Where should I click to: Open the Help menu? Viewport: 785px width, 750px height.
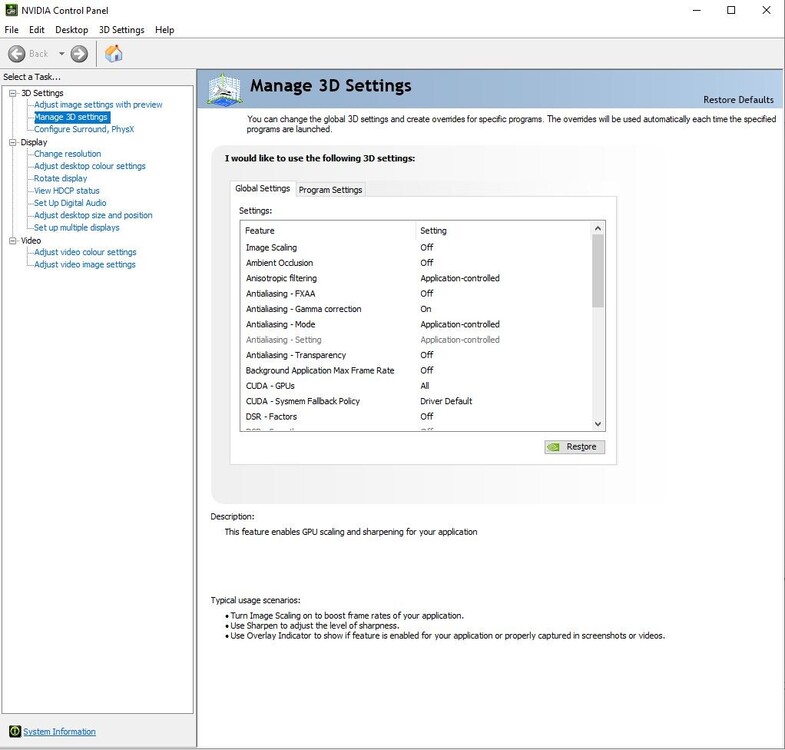(x=165, y=30)
